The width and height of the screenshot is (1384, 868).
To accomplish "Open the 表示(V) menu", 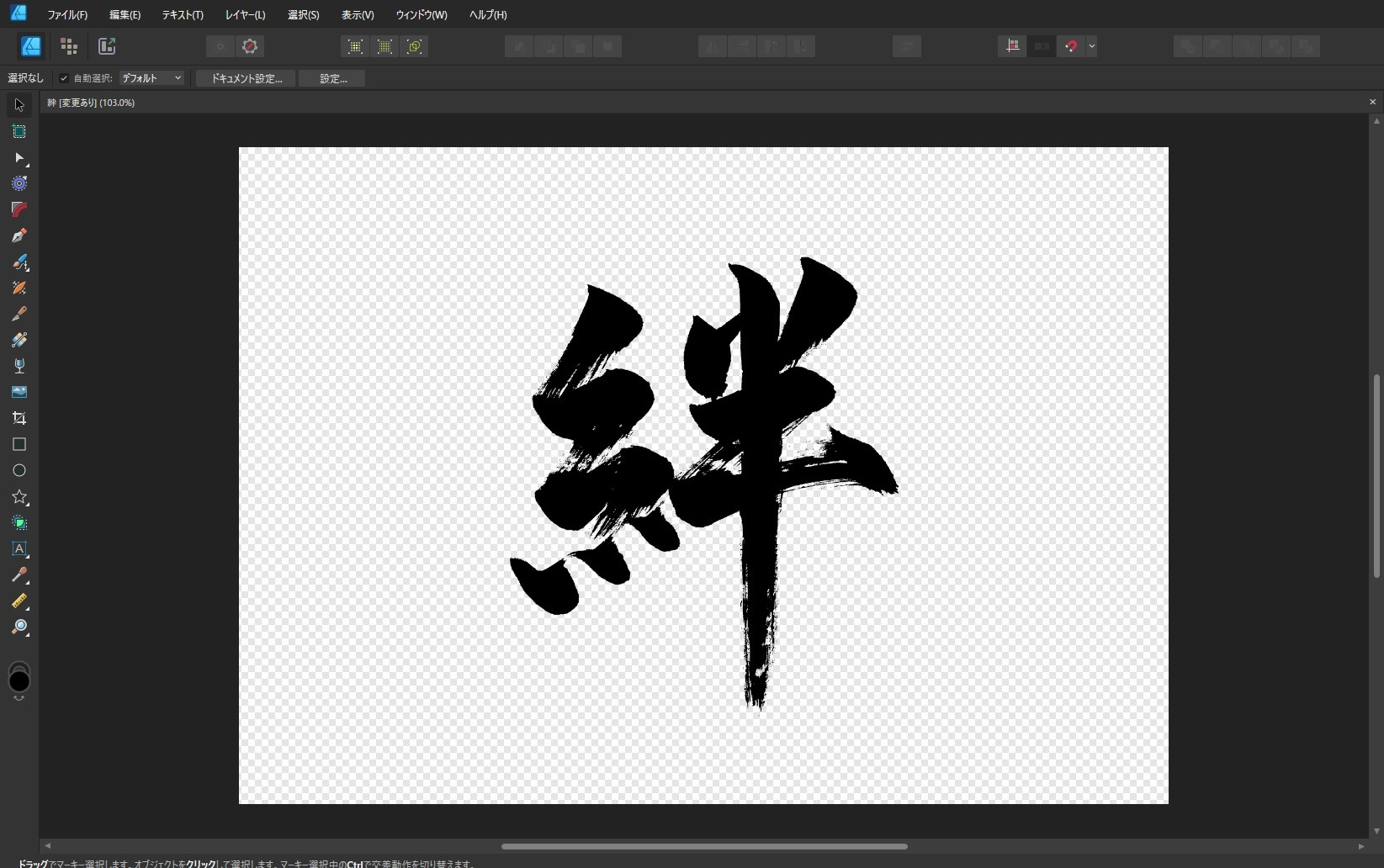I will (x=357, y=14).
